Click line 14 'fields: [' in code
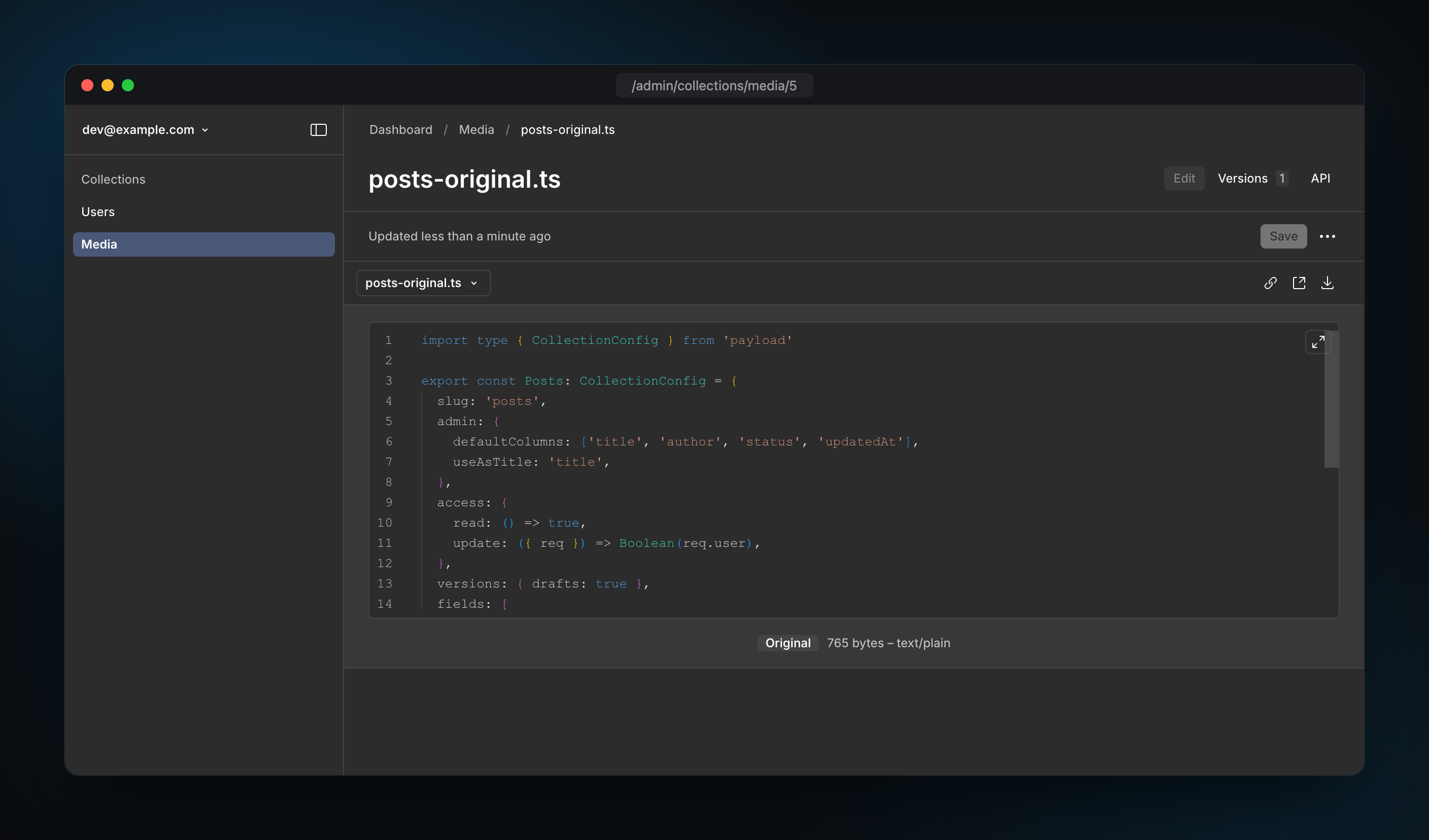 [472, 604]
